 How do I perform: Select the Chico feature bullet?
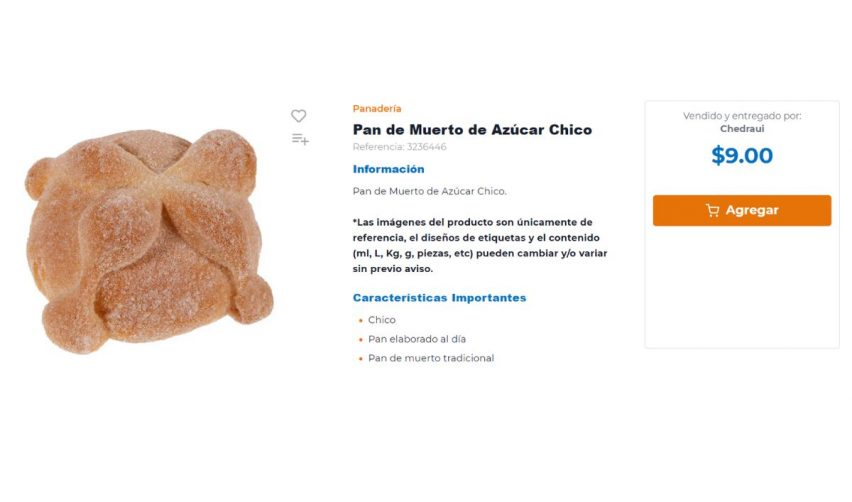point(381,320)
